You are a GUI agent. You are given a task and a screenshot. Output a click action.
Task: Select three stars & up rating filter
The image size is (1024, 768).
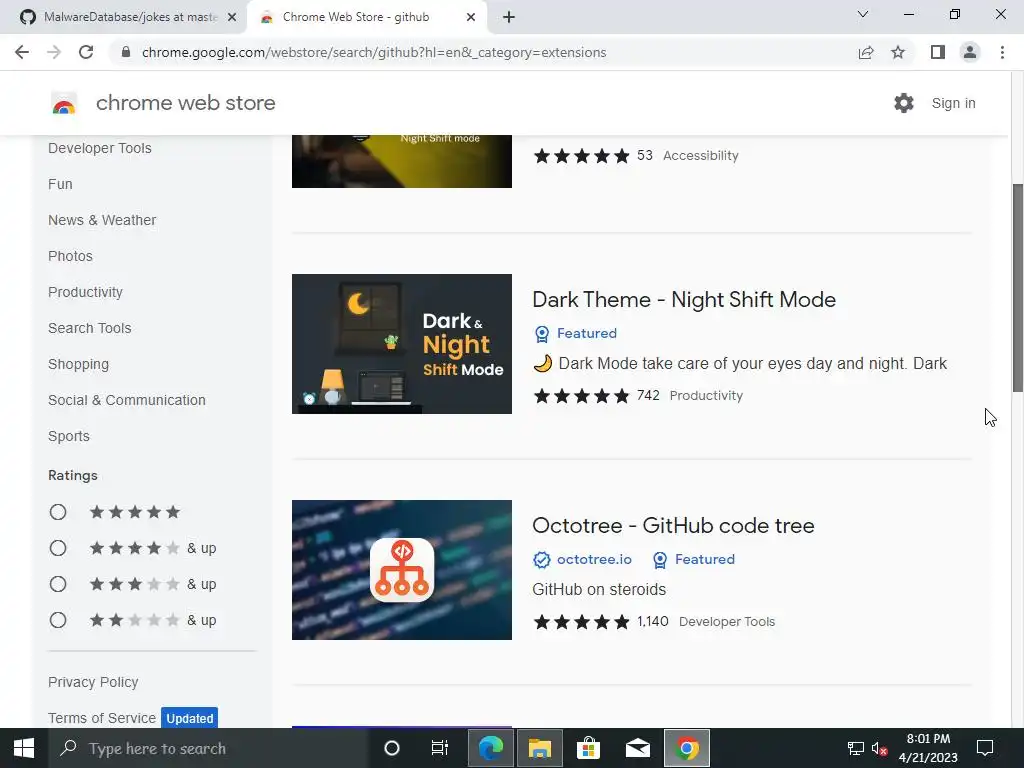tap(58, 584)
